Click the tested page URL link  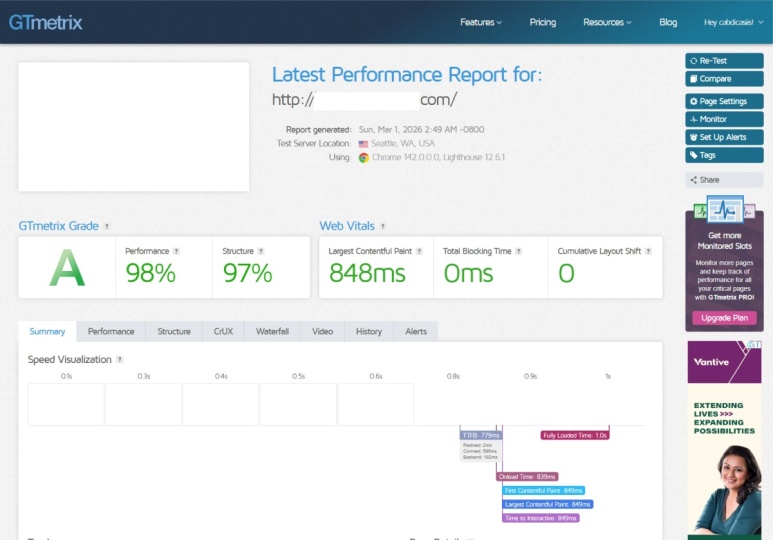tap(365, 100)
